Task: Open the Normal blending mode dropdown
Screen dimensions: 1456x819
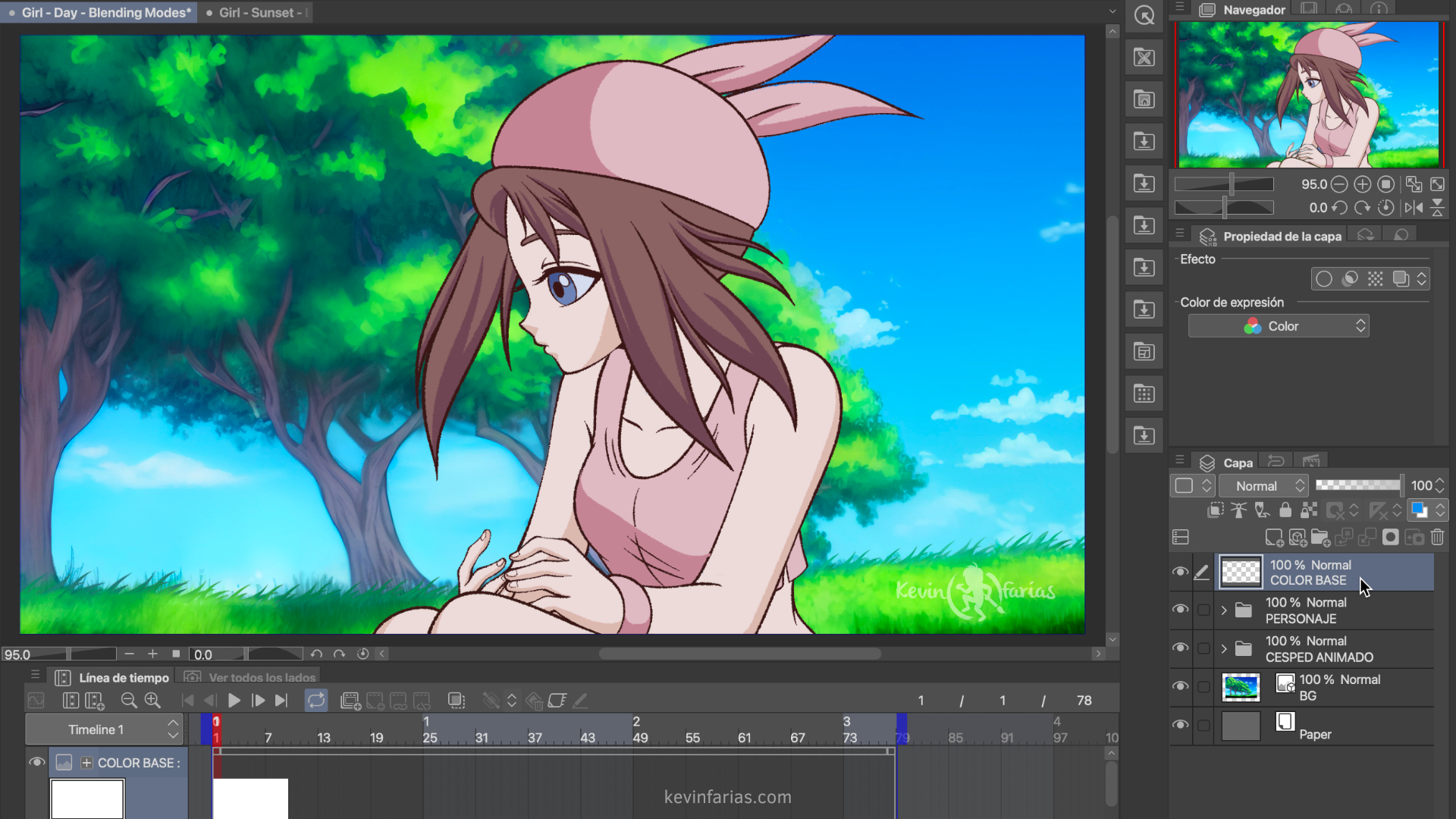Action: [1264, 486]
